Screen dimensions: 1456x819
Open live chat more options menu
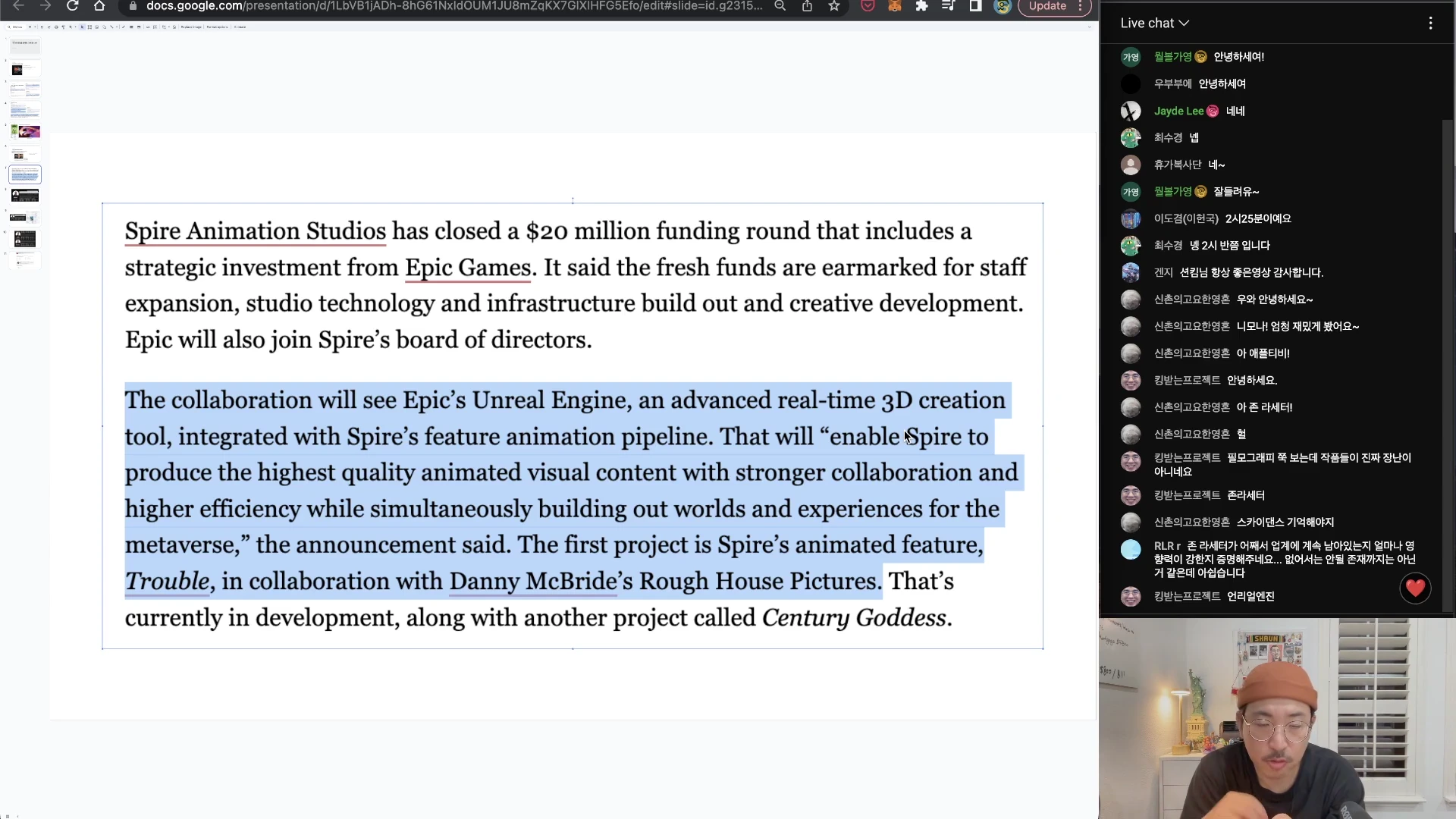click(x=1430, y=24)
